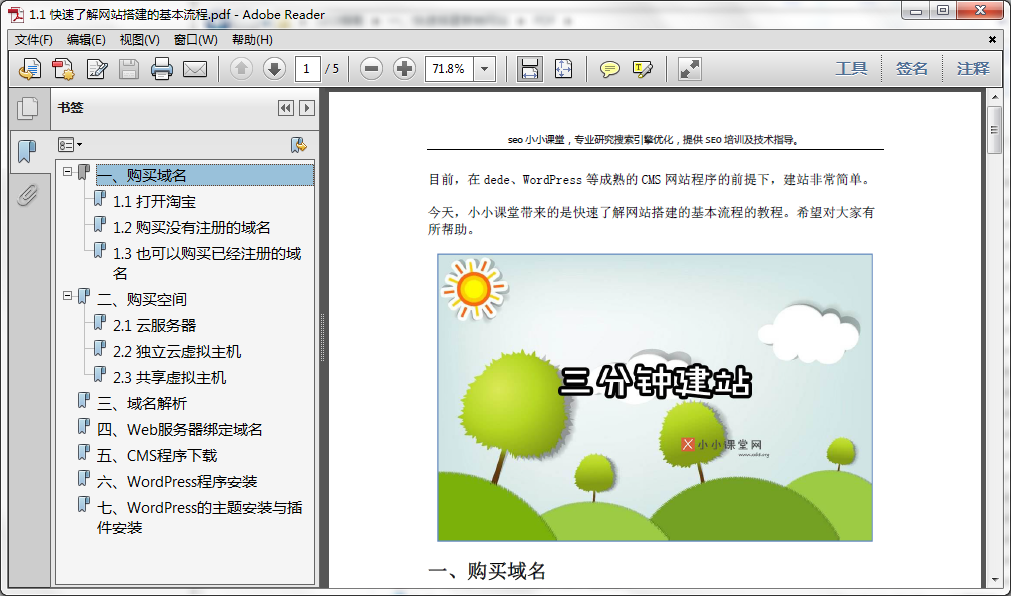The width and height of the screenshot is (1011, 596).
Task: Select the Highlight text tool
Action: coord(643,68)
